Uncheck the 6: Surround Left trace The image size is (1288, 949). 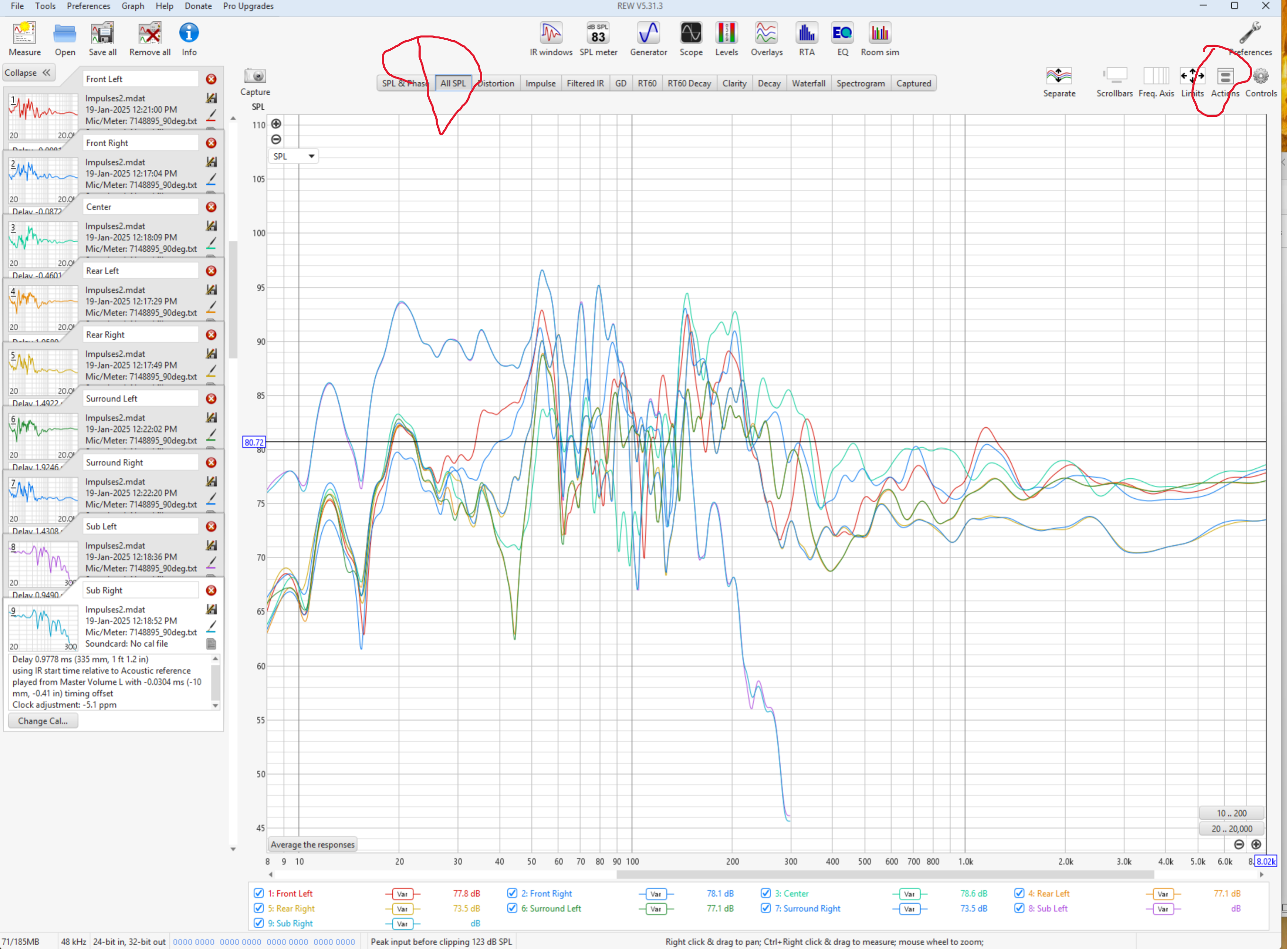pyautogui.click(x=512, y=908)
